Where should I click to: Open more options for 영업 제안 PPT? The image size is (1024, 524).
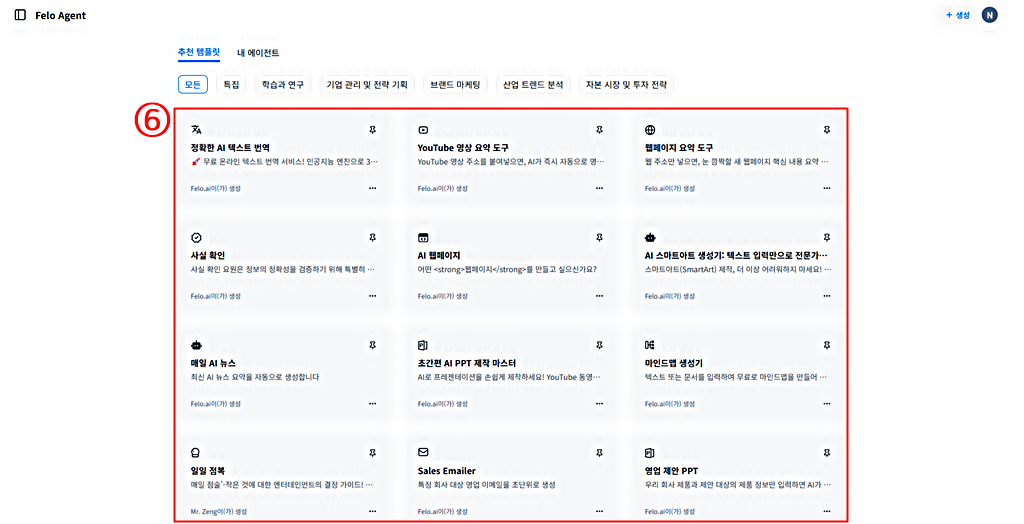[x=827, y=512]
